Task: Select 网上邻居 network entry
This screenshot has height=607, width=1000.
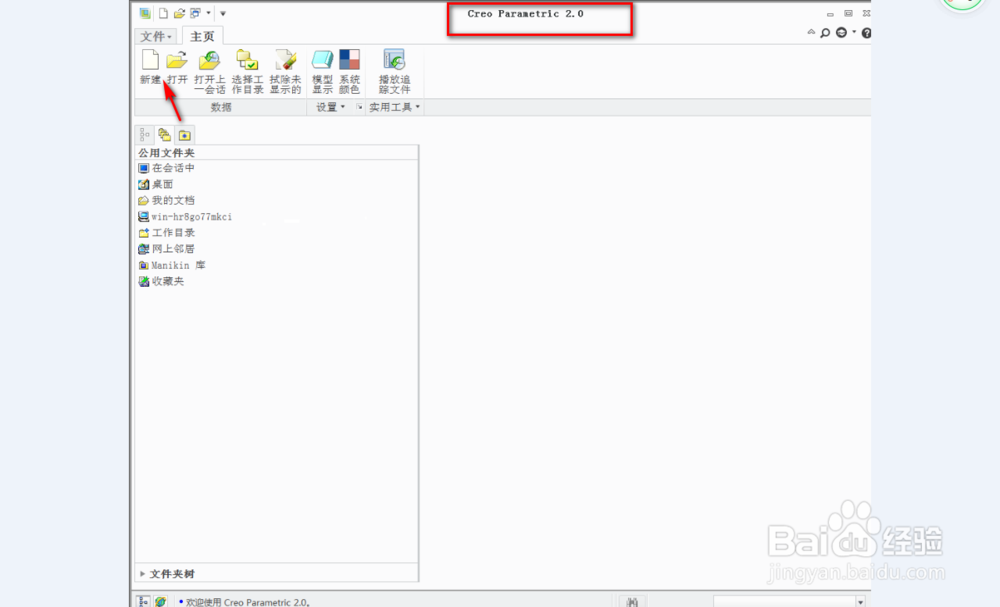Action: pos(166,249)
